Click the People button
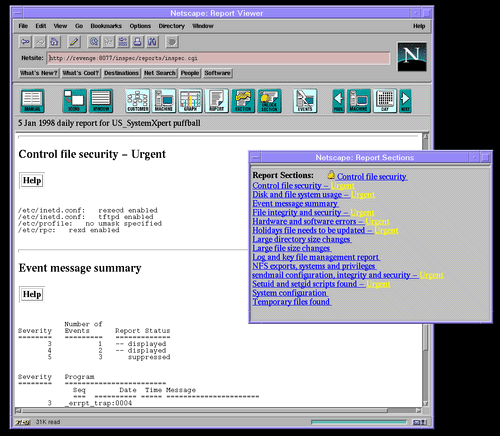This screenshot has height=436, width=500. [190, 73]
